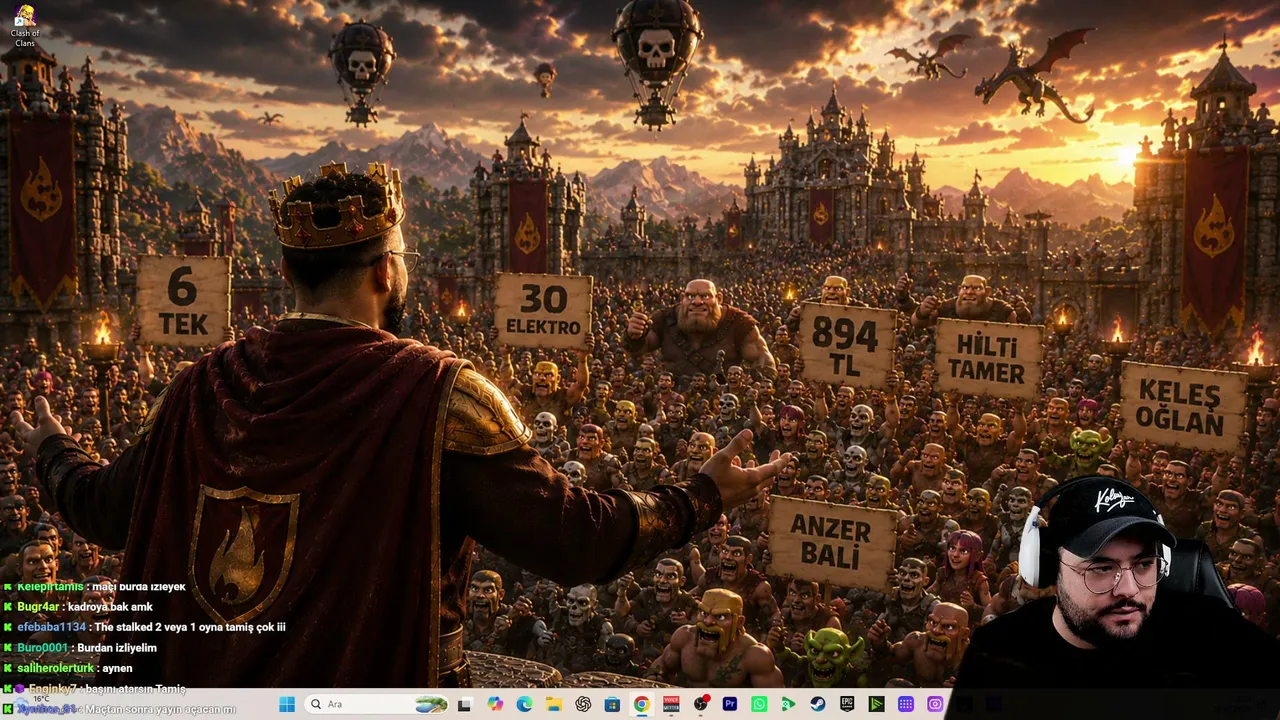Open WhatsApp from the taskbar
Viewport: 1280px width, 720px height.
(759, 704)
